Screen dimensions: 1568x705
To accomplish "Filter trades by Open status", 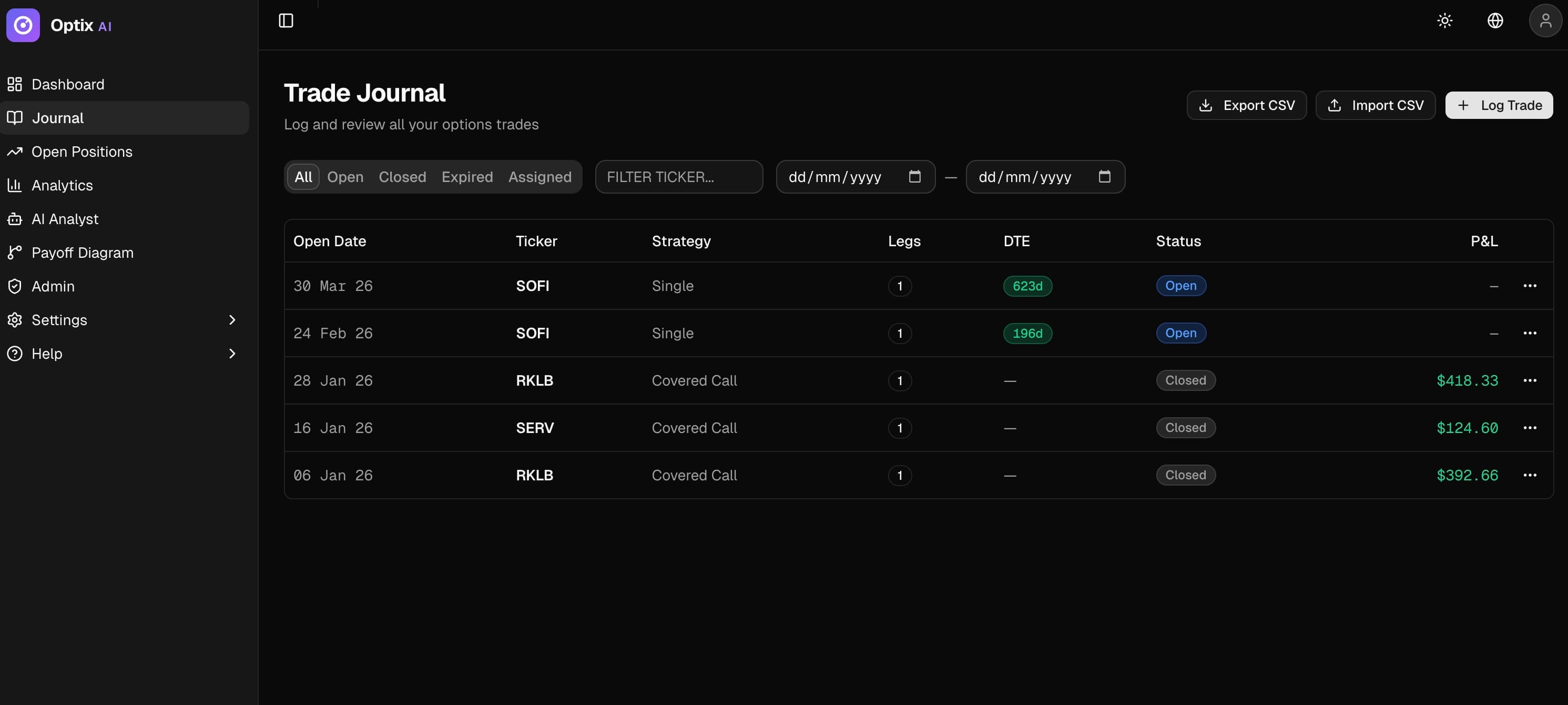I will [x=345, y=177].
